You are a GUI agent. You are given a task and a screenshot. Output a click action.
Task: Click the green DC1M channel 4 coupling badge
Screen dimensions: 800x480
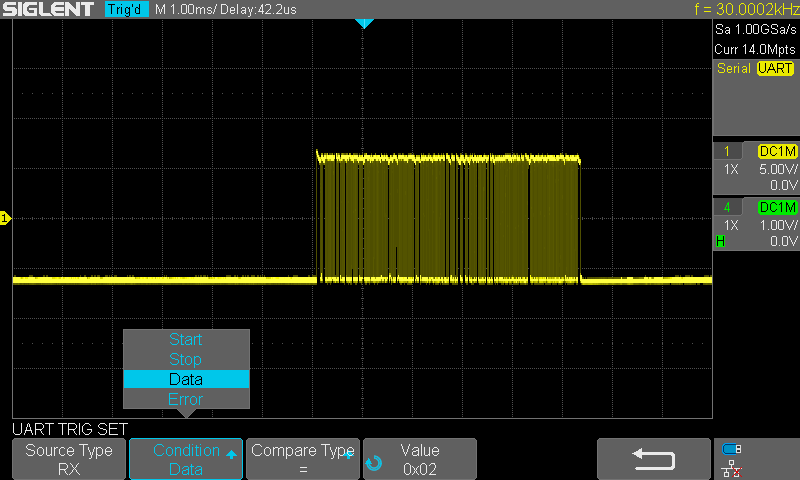click(777, 207)
